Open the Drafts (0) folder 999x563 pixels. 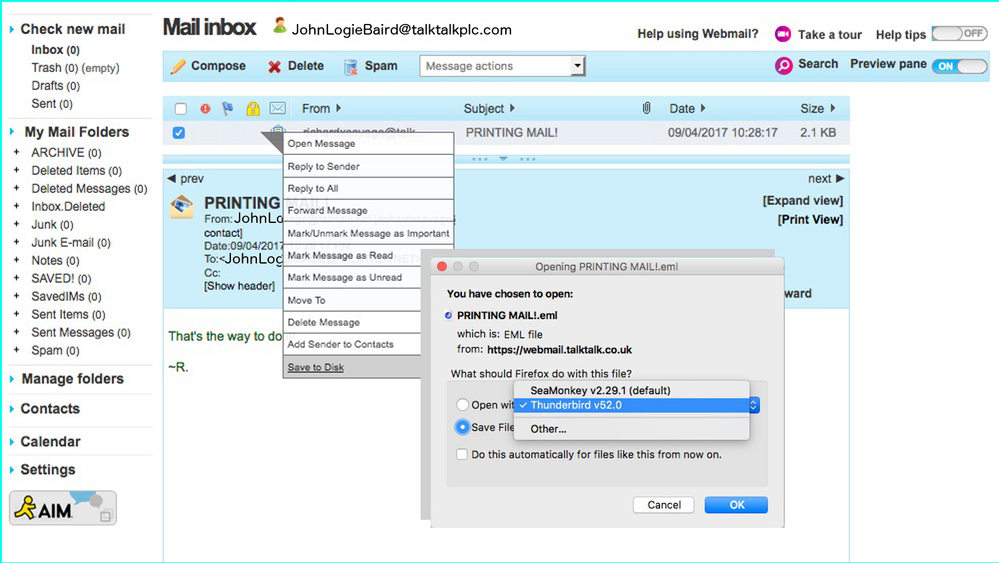pos(55,85)
